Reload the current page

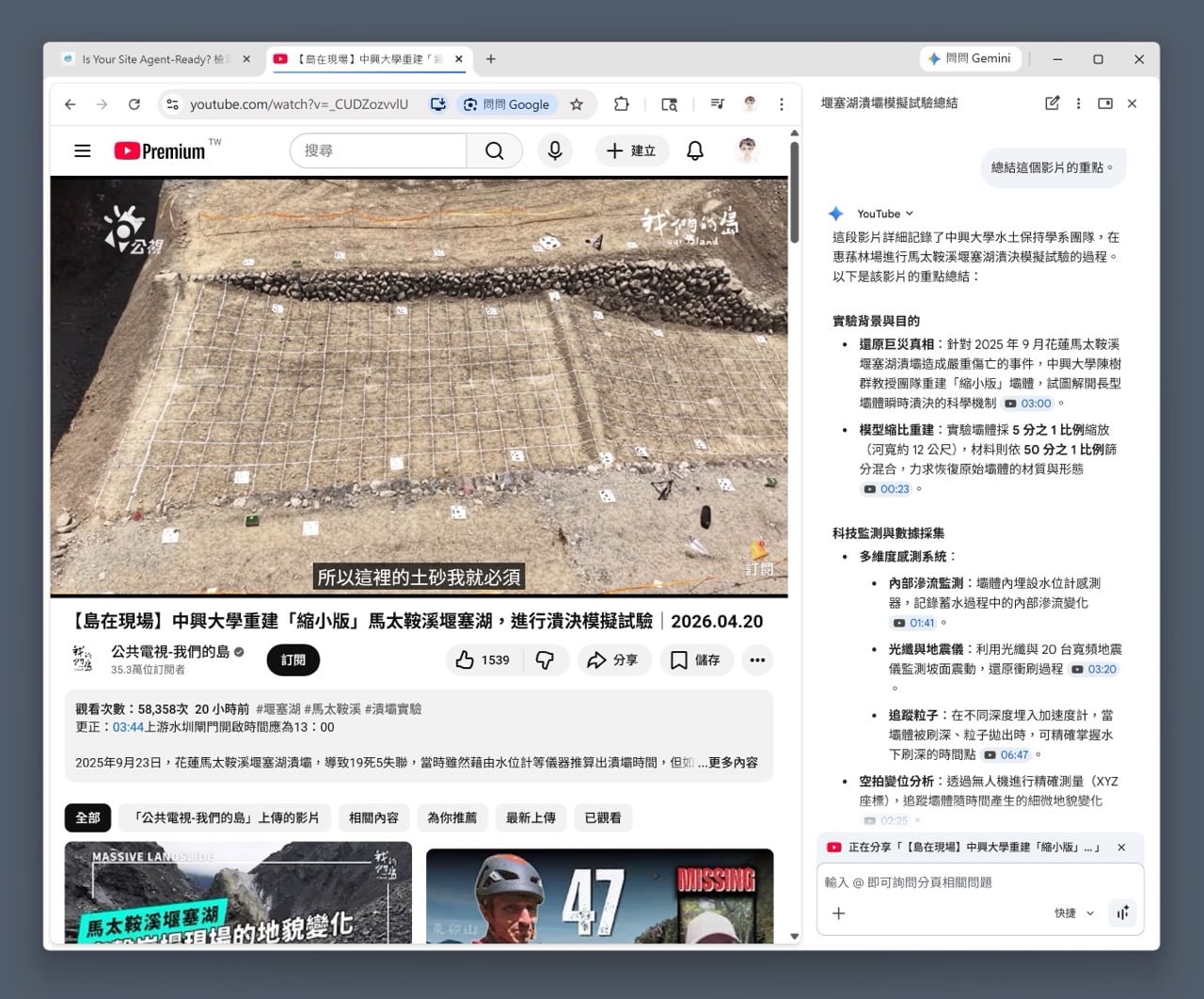tap(135, 104)
